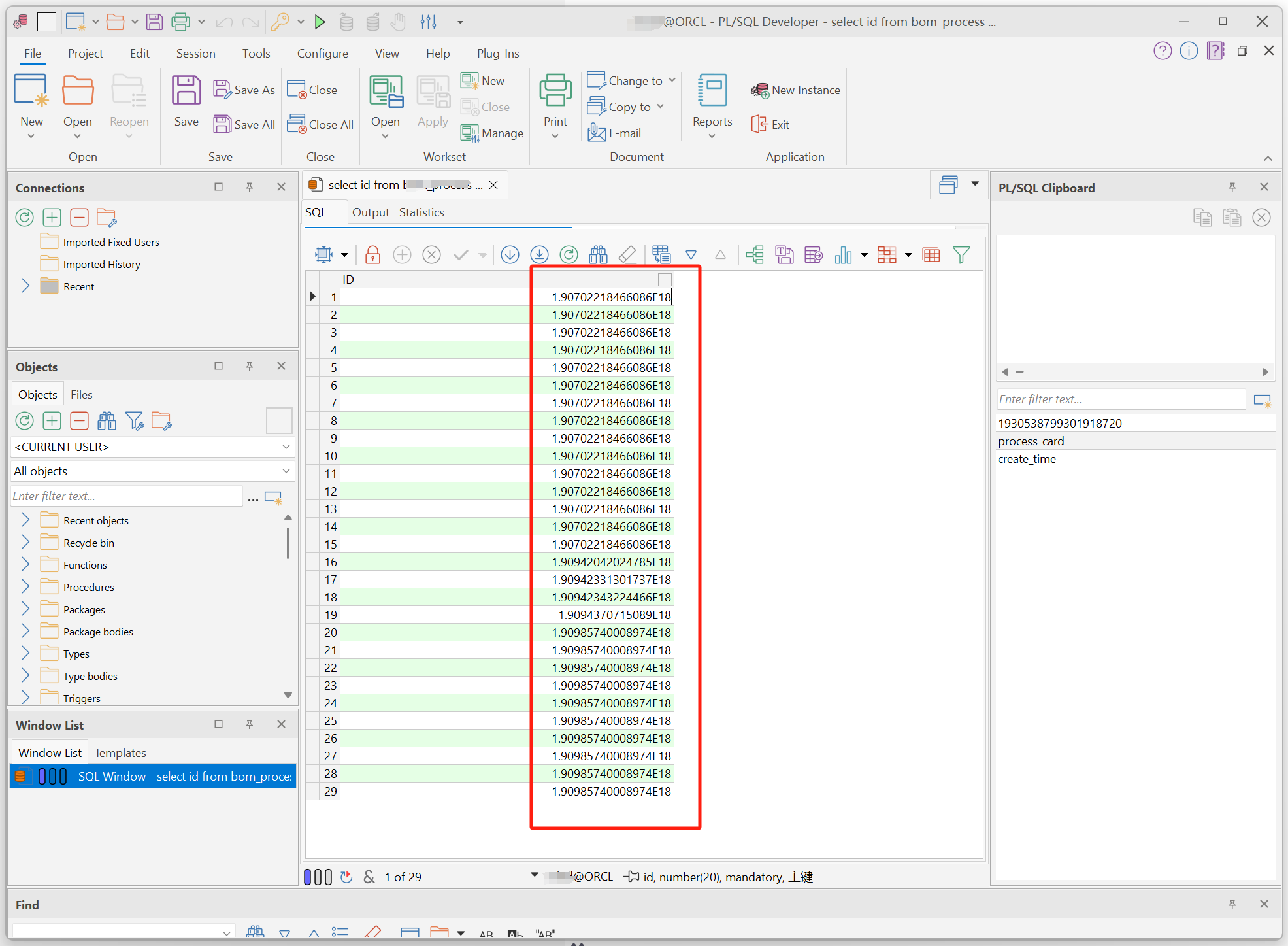The height and width of the screenshot is (946, 1288).
Task: Click the eraser clear-record icon
Action: [627, 255]
